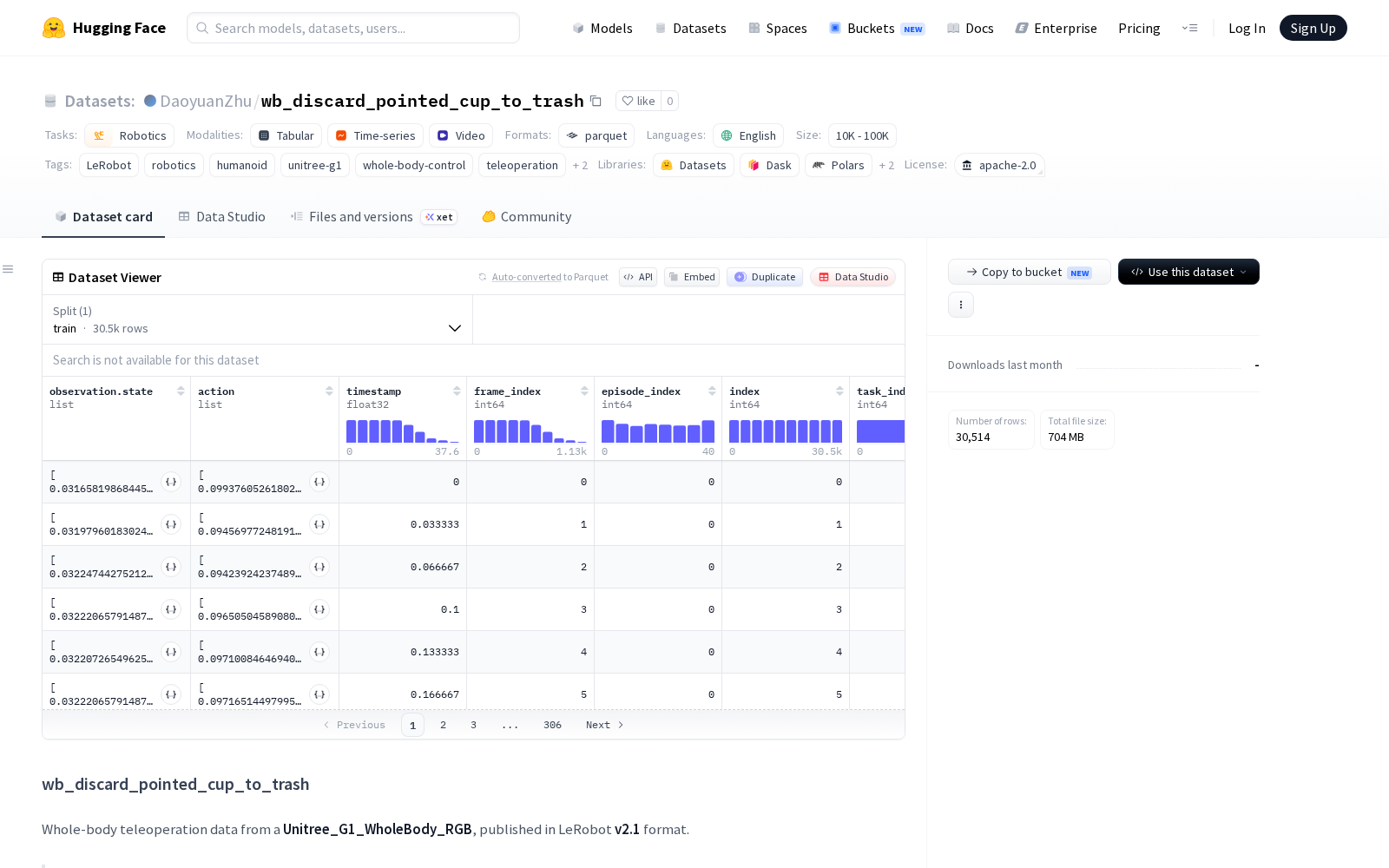Click the DaoyuanZhu author avatar

tap(150, 101)
